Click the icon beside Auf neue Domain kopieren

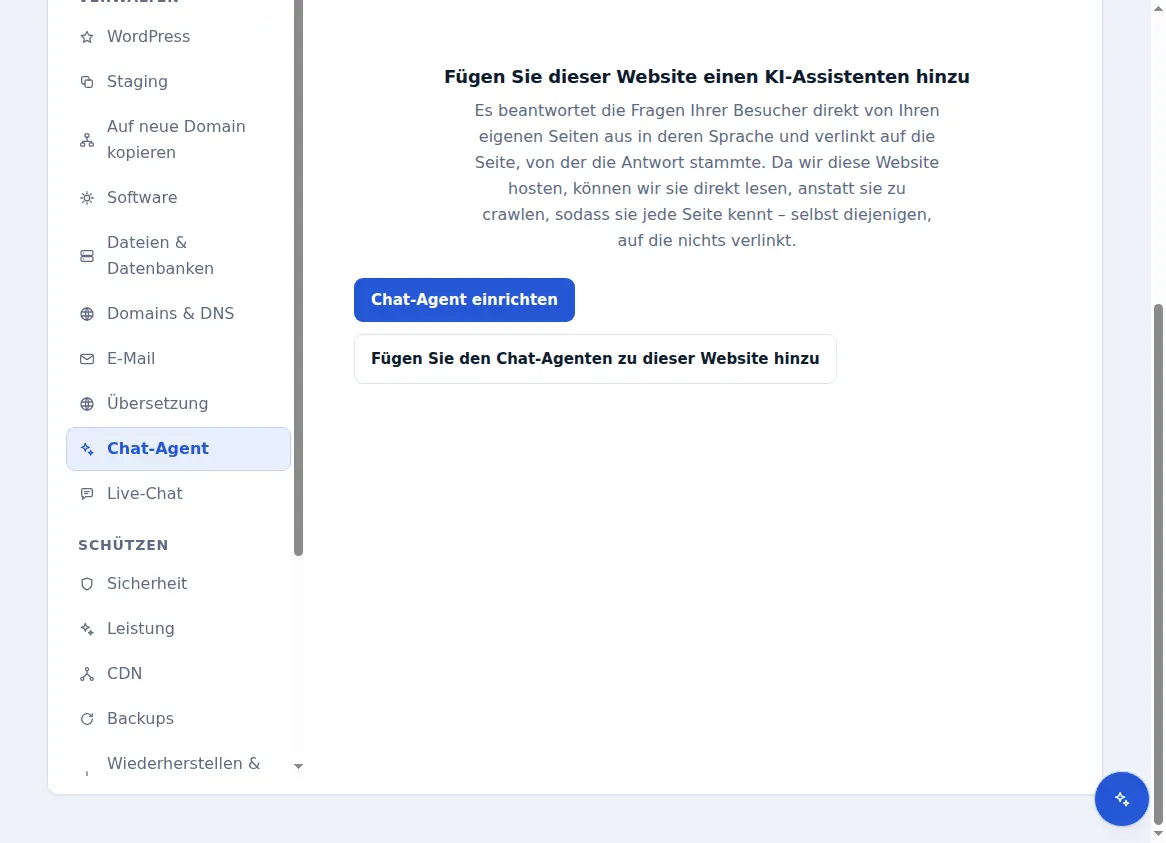pyautogui.click(x=87, y=140)
